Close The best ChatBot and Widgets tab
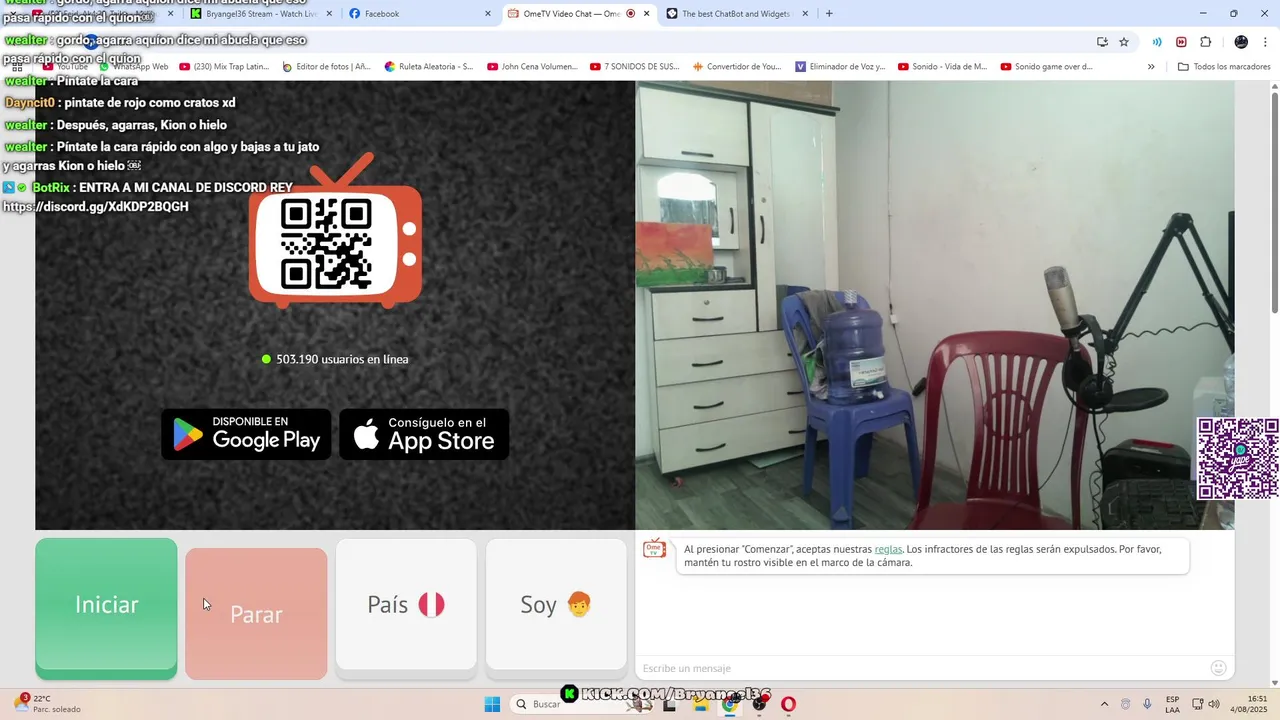1280x720 pixels. [806, 14]
